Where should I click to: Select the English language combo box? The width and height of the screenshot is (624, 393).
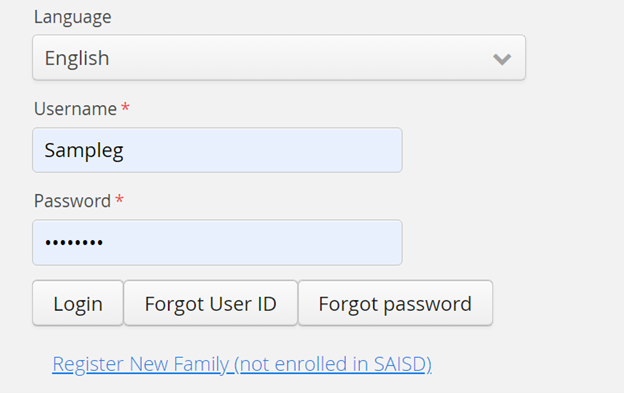(x=279, y=58)
